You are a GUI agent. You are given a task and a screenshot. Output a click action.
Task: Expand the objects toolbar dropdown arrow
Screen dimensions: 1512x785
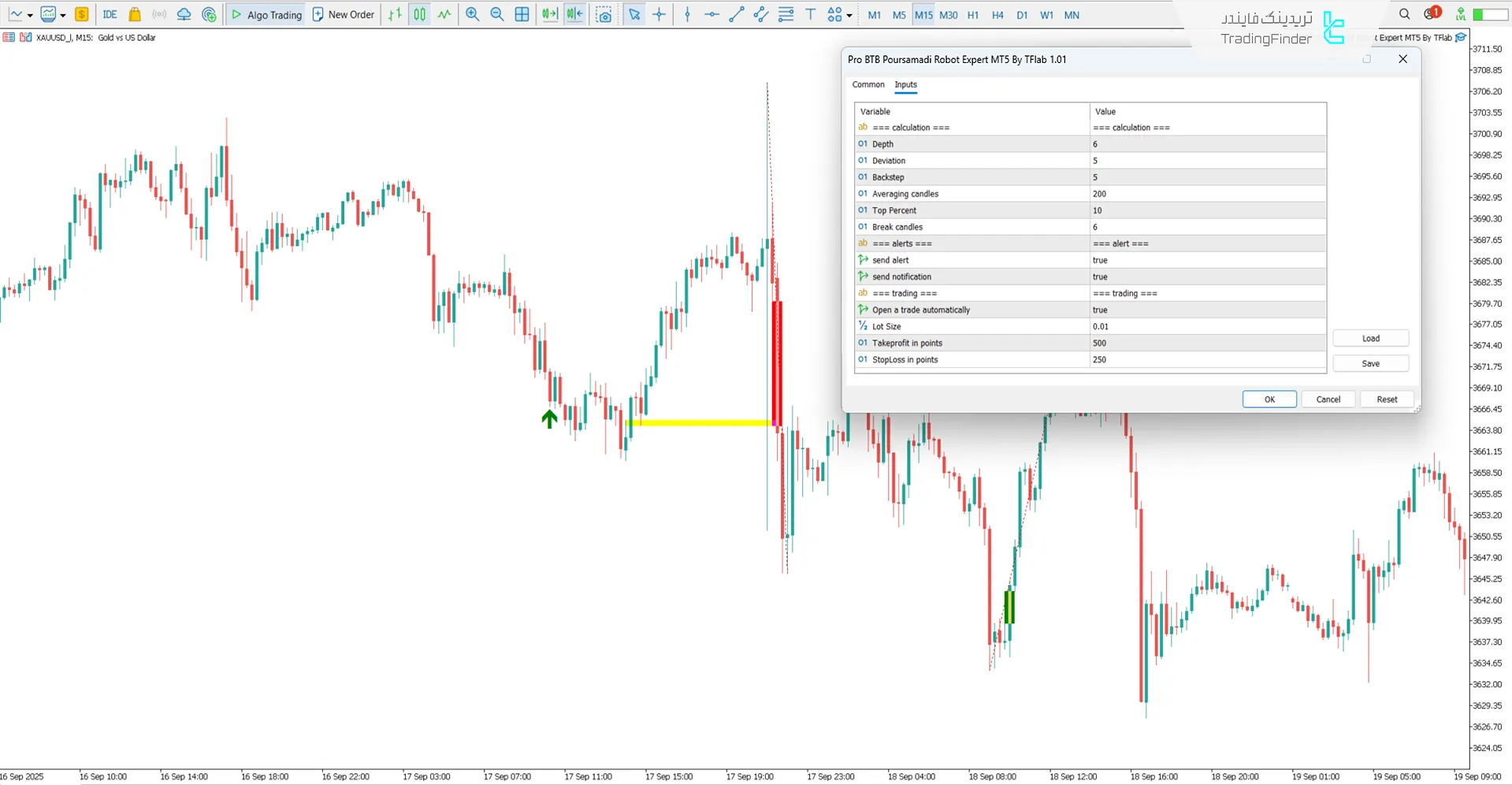[x=849, y=15]
